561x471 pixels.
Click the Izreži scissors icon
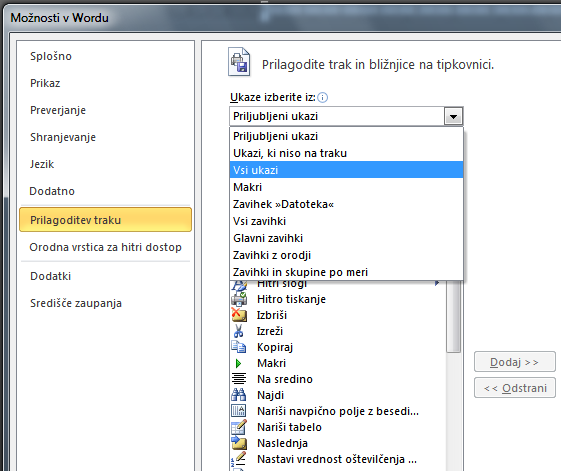click(x=239, y=331)
